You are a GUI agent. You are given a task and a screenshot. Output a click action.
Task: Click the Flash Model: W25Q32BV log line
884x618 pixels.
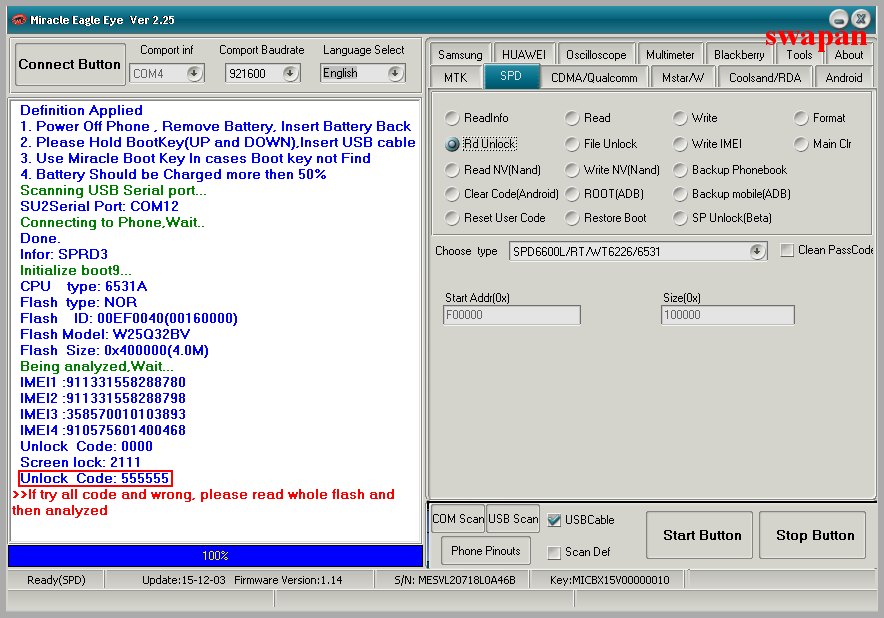105,334
